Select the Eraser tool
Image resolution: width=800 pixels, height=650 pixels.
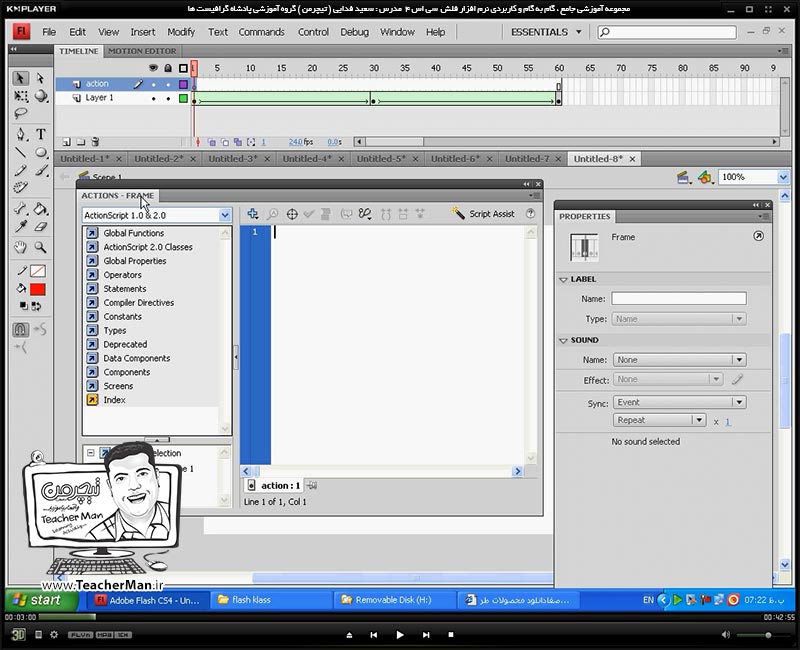[x=41, y=226]
